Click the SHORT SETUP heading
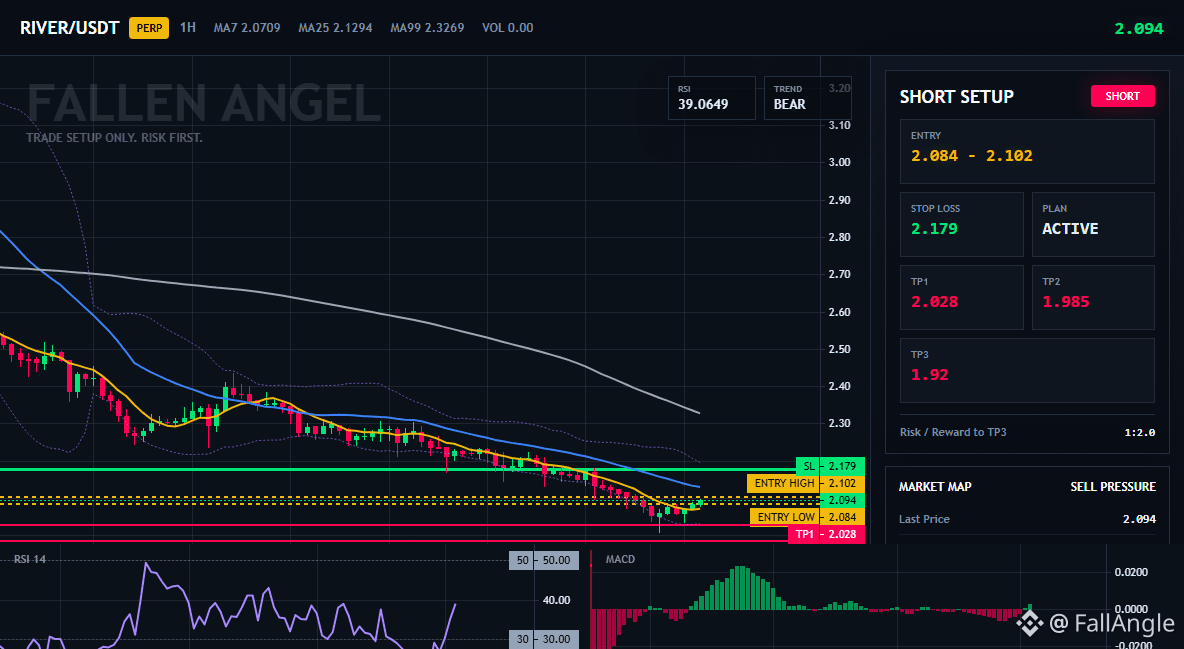 tap(956, 97)
